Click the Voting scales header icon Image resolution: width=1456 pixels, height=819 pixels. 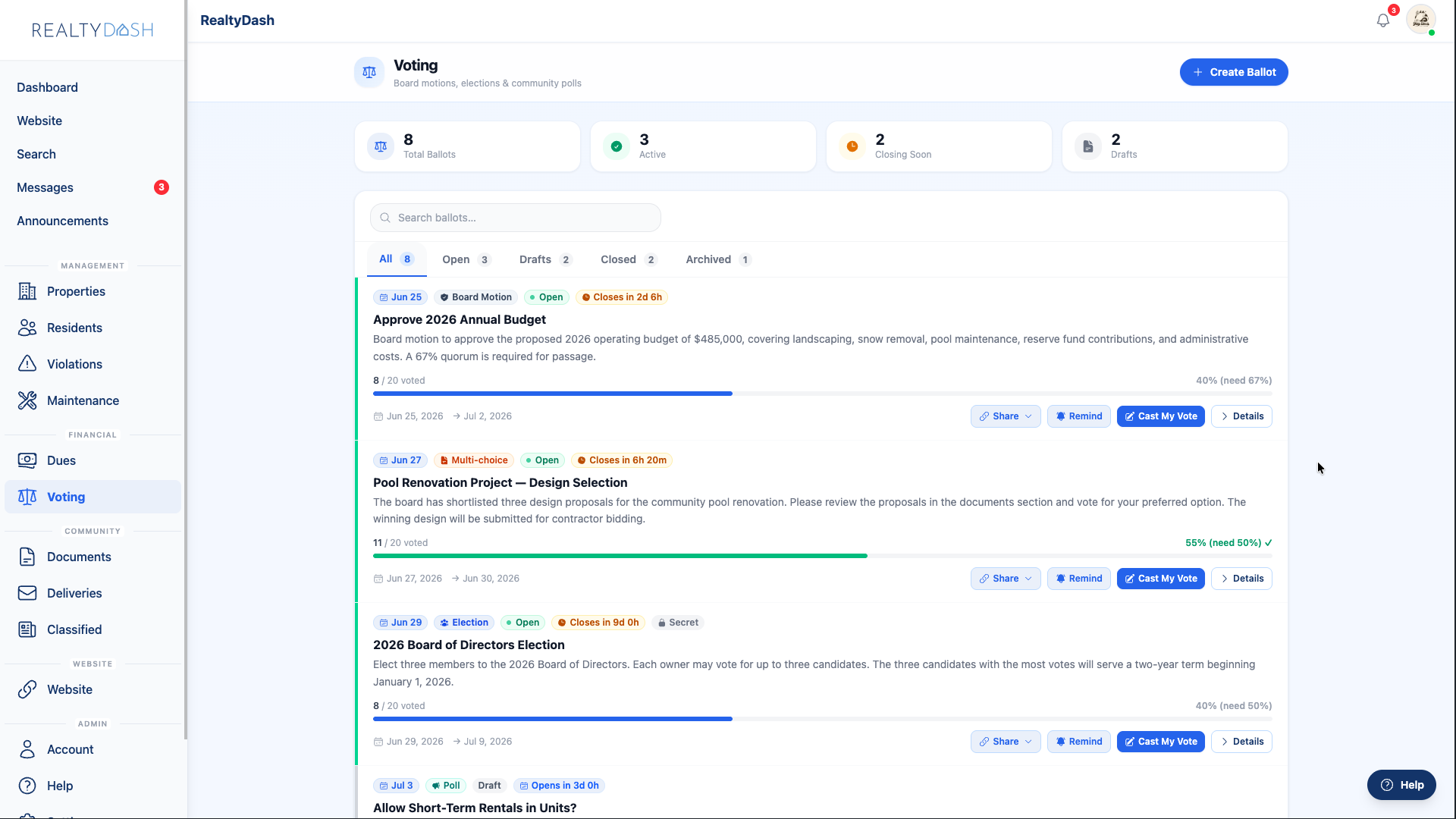click(x=369, y=73)
